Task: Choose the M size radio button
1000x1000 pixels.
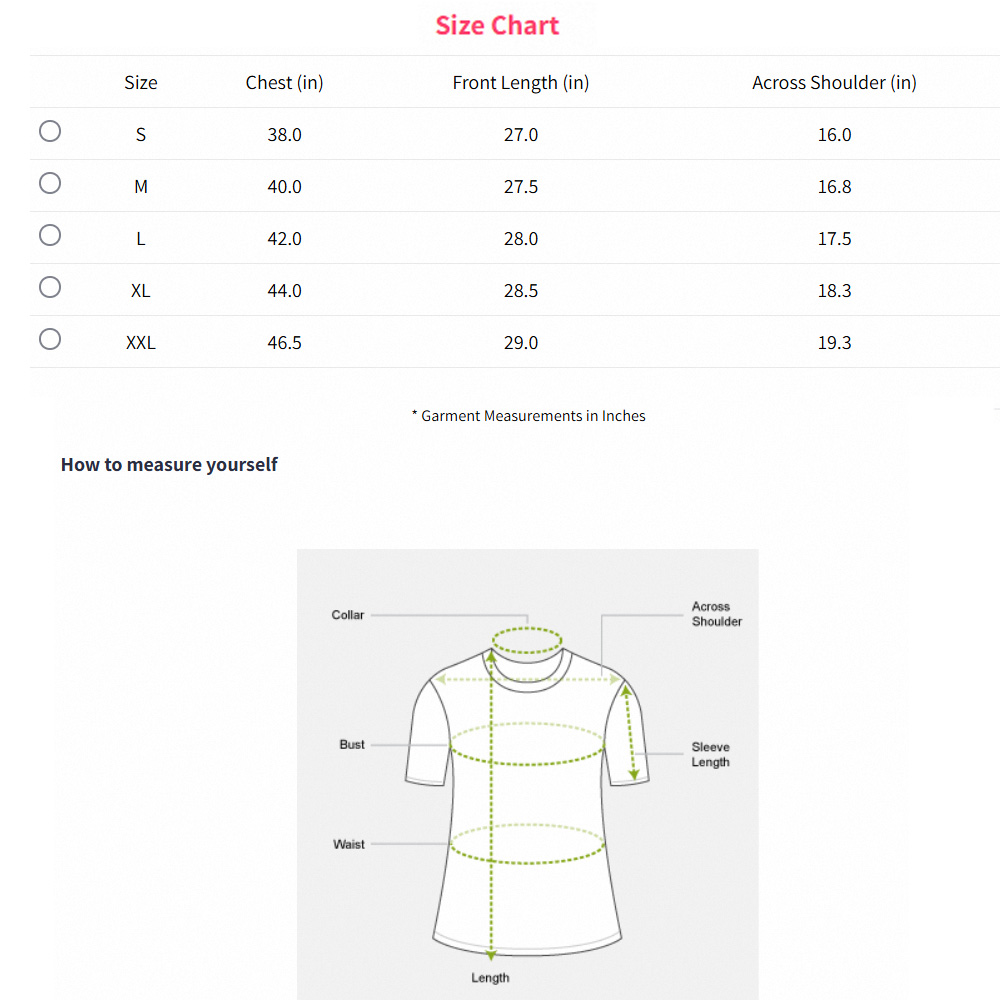Action: (x=50, y=183)
